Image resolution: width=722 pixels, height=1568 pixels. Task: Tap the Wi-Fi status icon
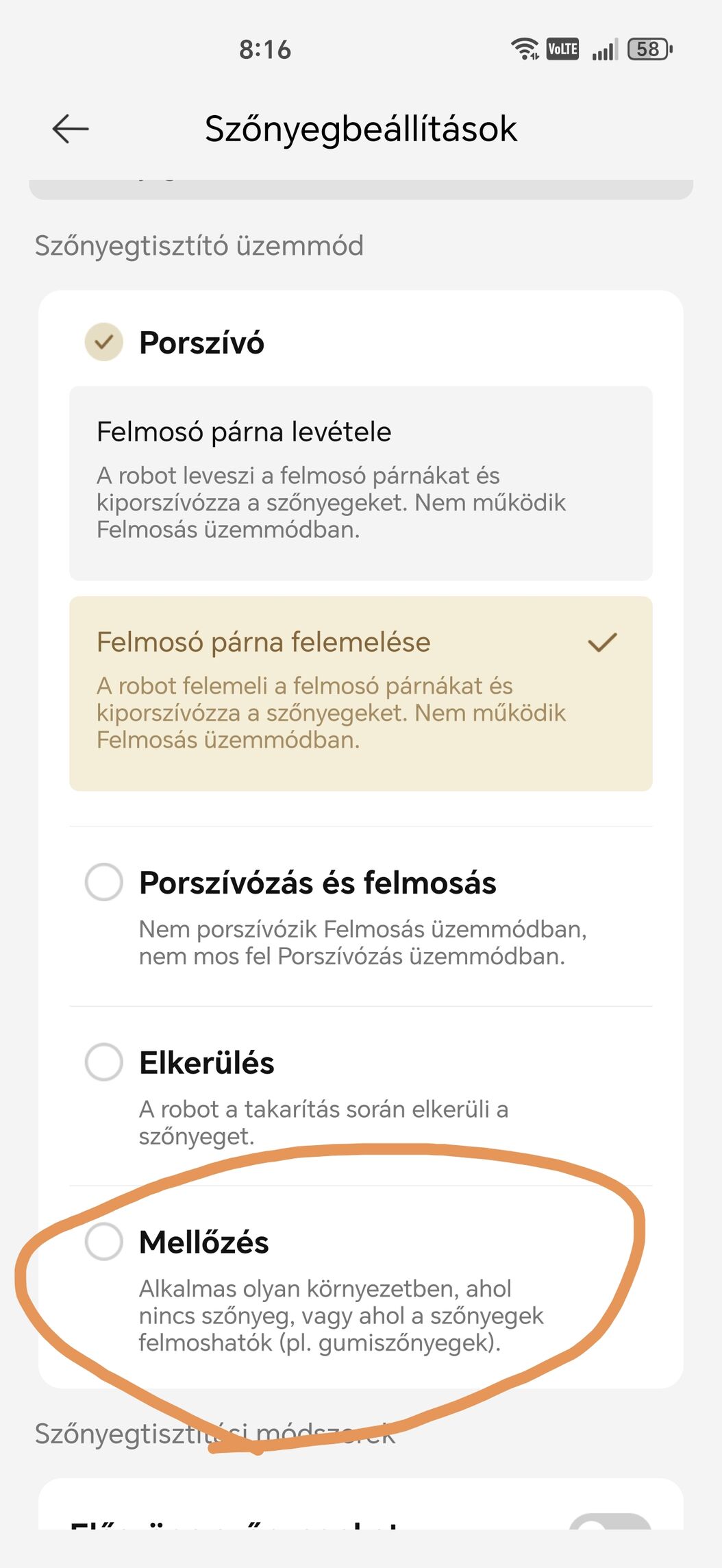click(525, 49)
